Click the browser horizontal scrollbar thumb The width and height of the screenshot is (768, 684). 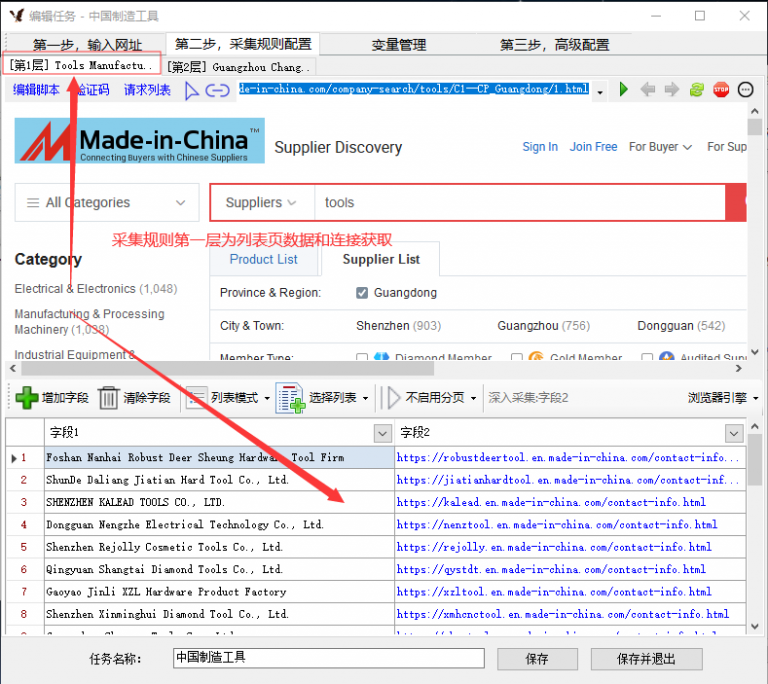226,368
